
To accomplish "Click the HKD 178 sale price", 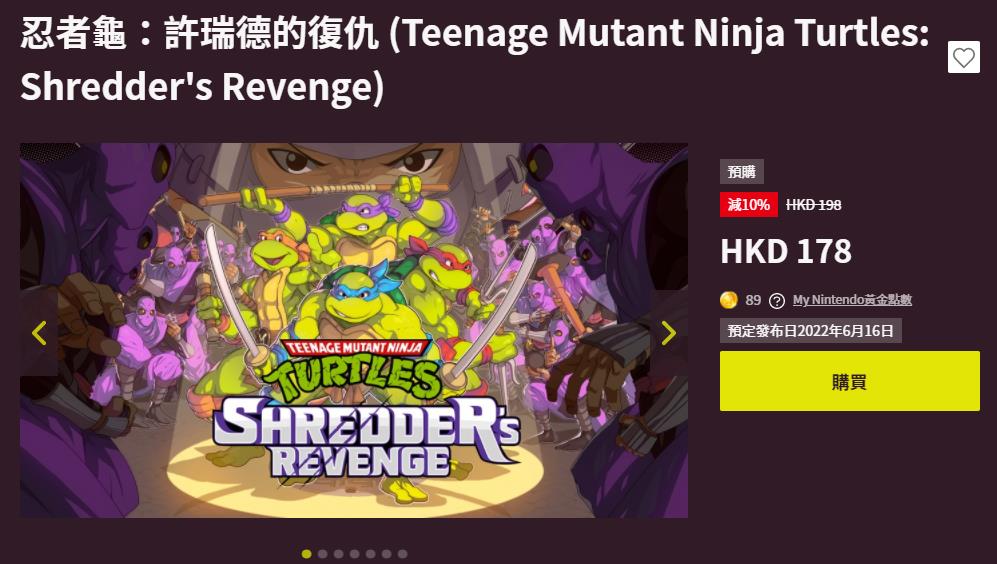I will [x=786, y=251].
